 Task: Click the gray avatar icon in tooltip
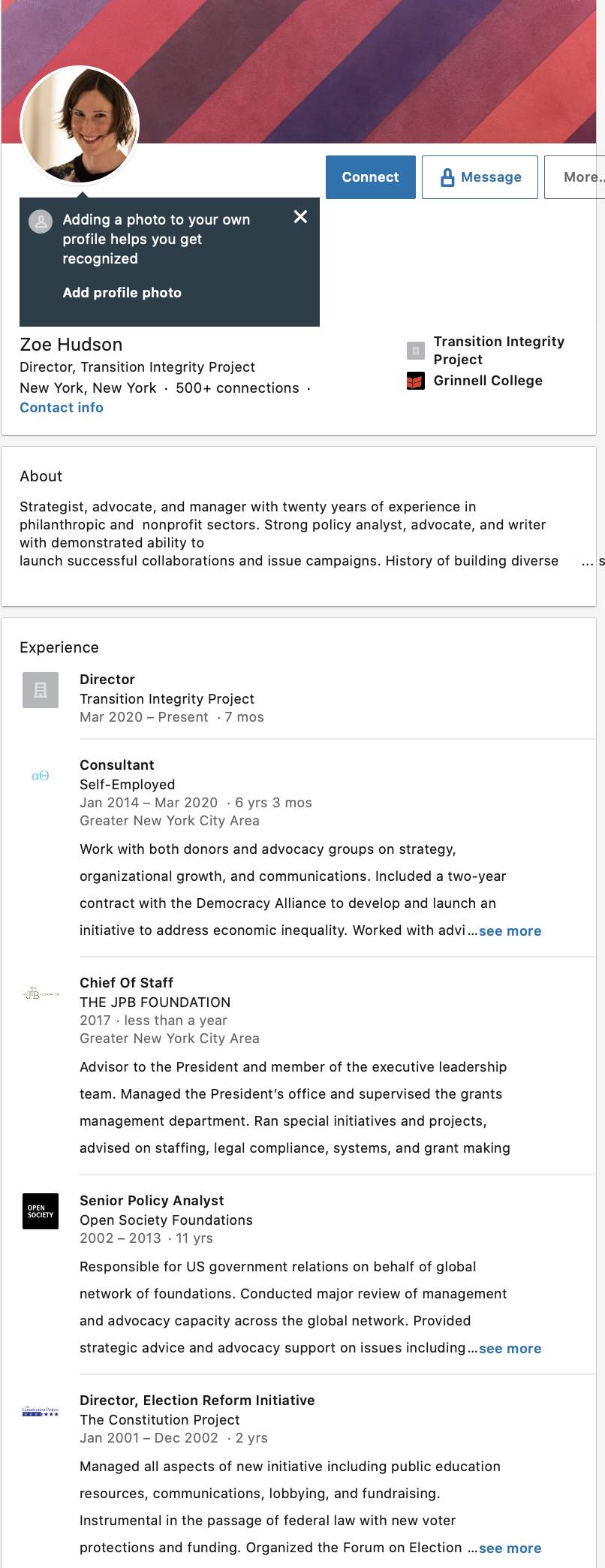click(41, 222)
